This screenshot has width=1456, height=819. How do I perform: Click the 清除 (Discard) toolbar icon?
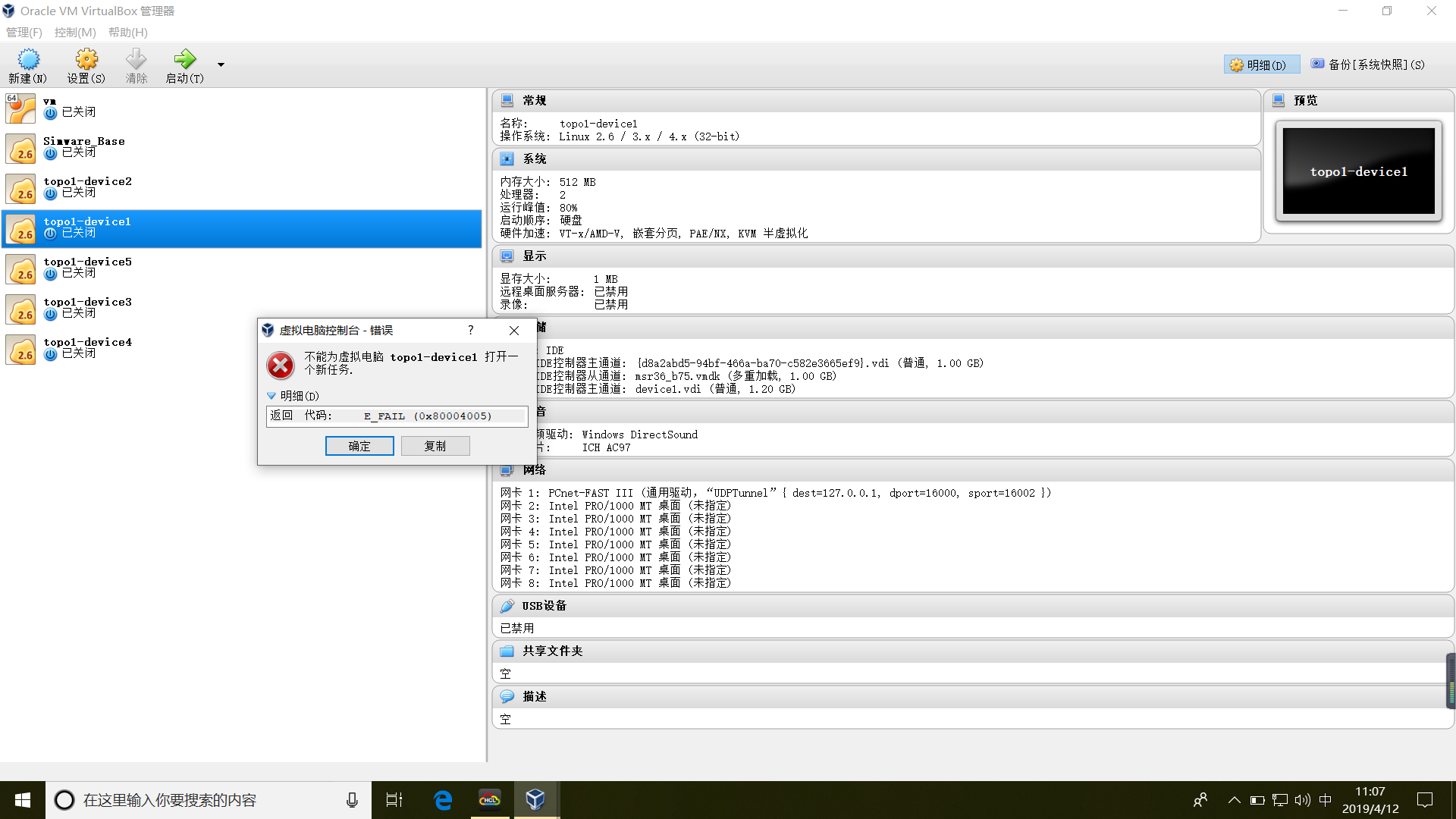(136, 59)
